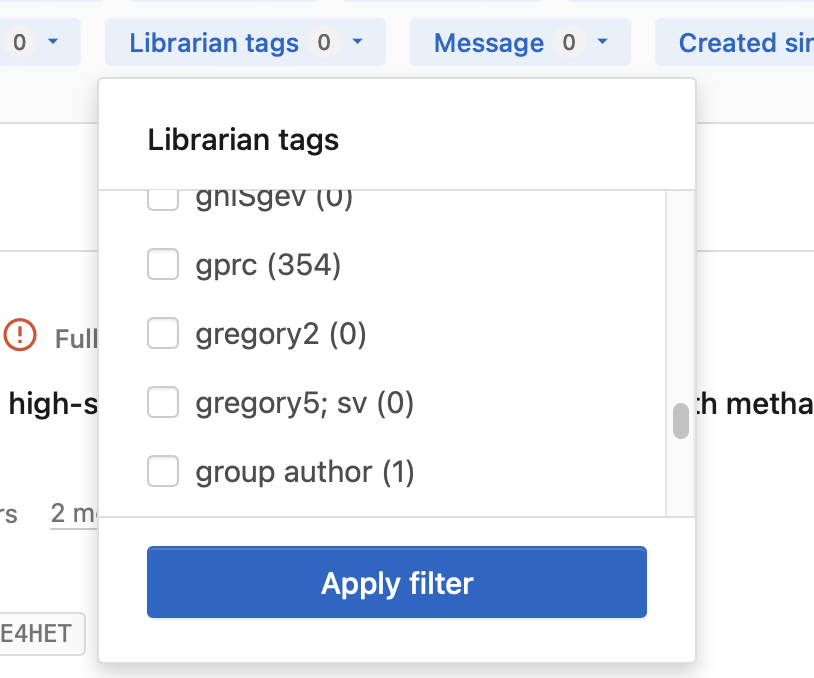814x678 pixels.
Task: Check the gnISgev tag checkbox
Action: coord(163,197)
